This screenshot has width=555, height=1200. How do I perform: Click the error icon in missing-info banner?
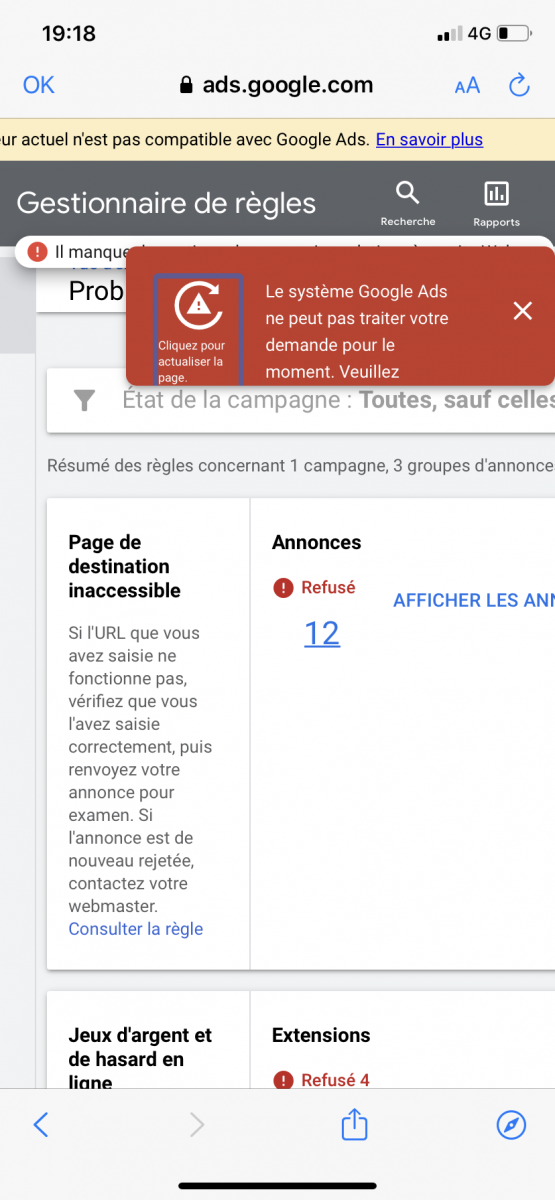[38, 252]
